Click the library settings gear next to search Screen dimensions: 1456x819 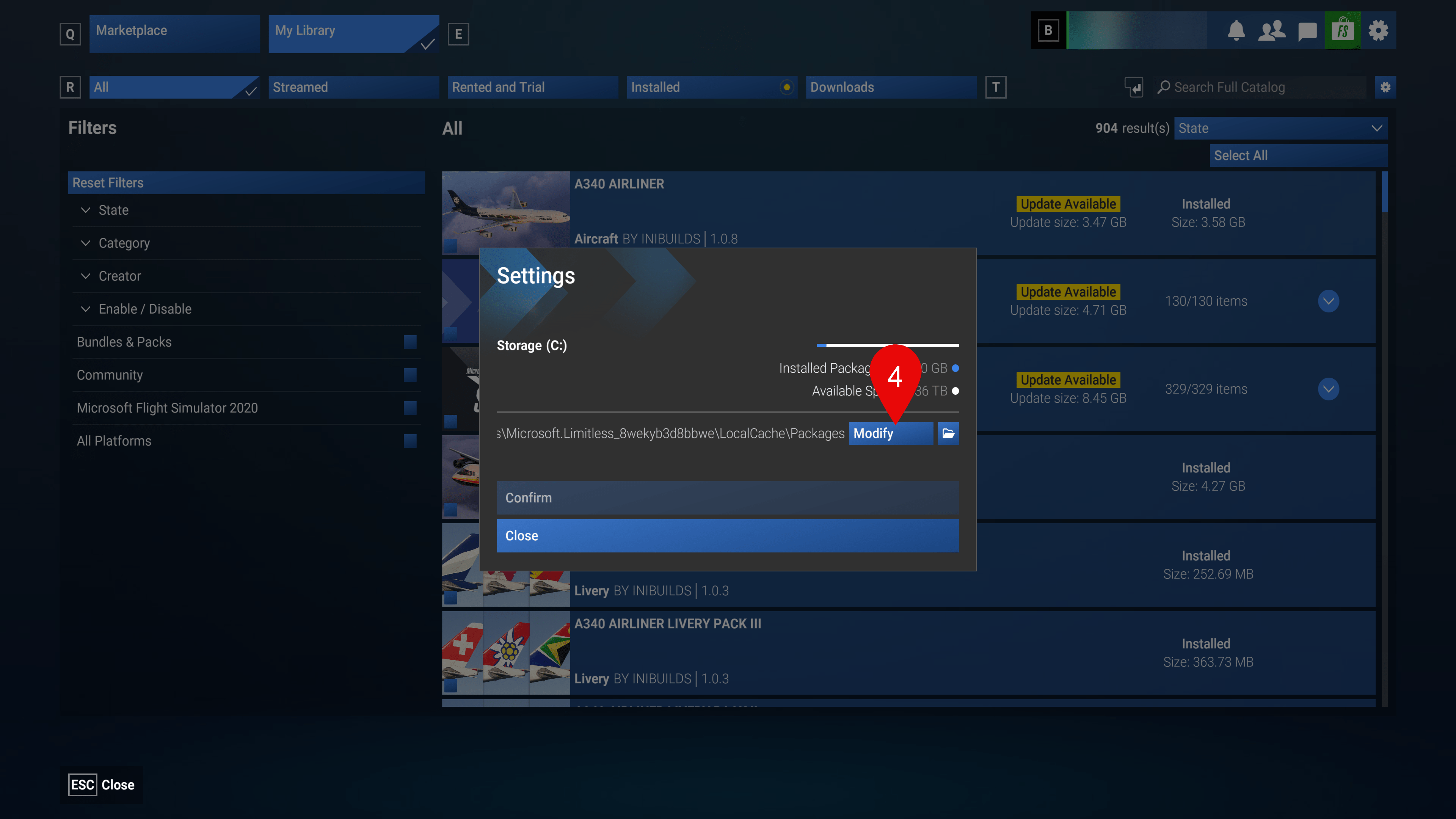pyautogui.click(x=1385, y=87)
